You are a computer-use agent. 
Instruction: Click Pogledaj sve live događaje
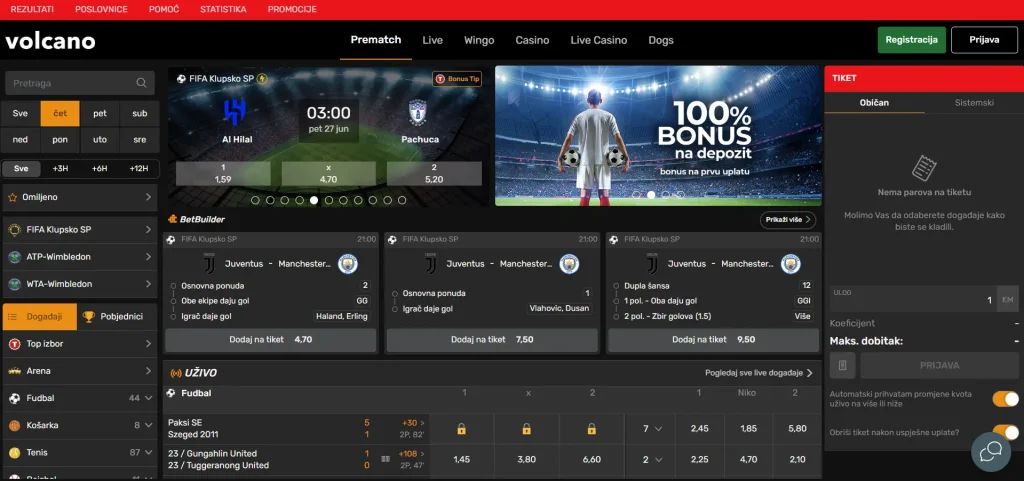(x=759, y=373)
